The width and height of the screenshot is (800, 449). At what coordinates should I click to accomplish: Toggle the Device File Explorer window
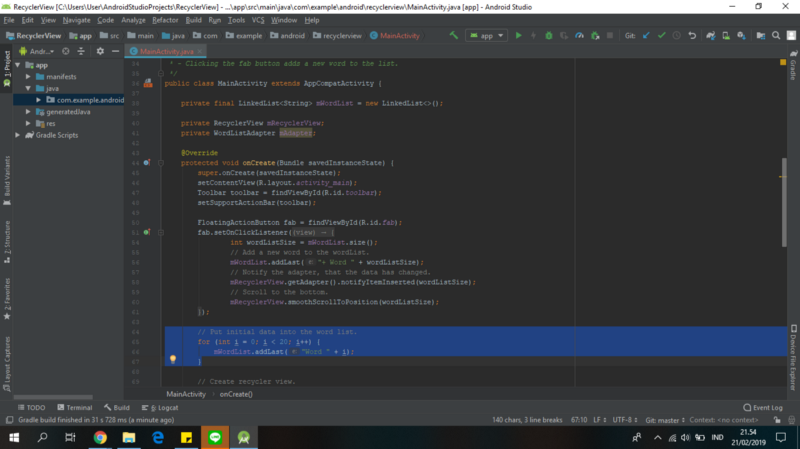(793, 357)
